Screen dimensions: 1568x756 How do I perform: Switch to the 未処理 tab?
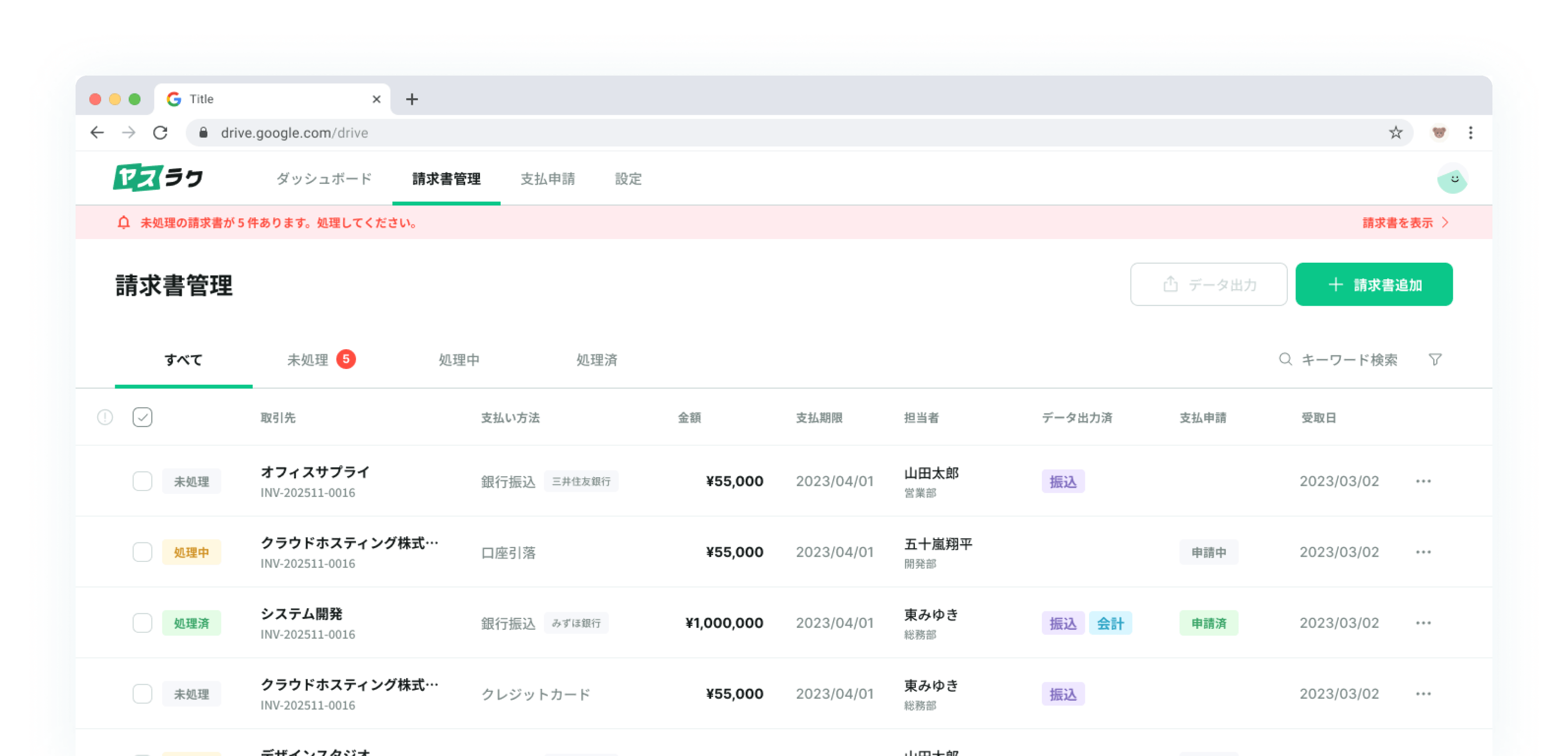pyautogui.click(x=321, y=360)
